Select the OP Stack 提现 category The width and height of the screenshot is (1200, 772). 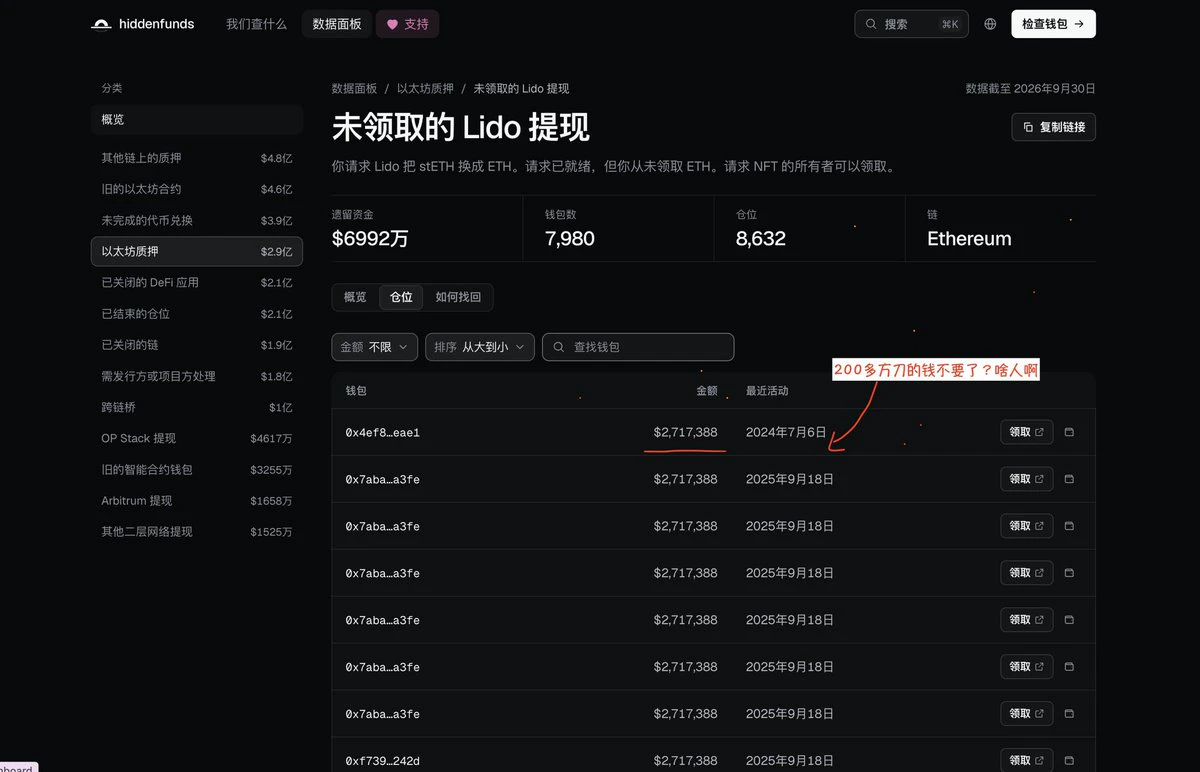pyautogui.click(x=196, y=438)
